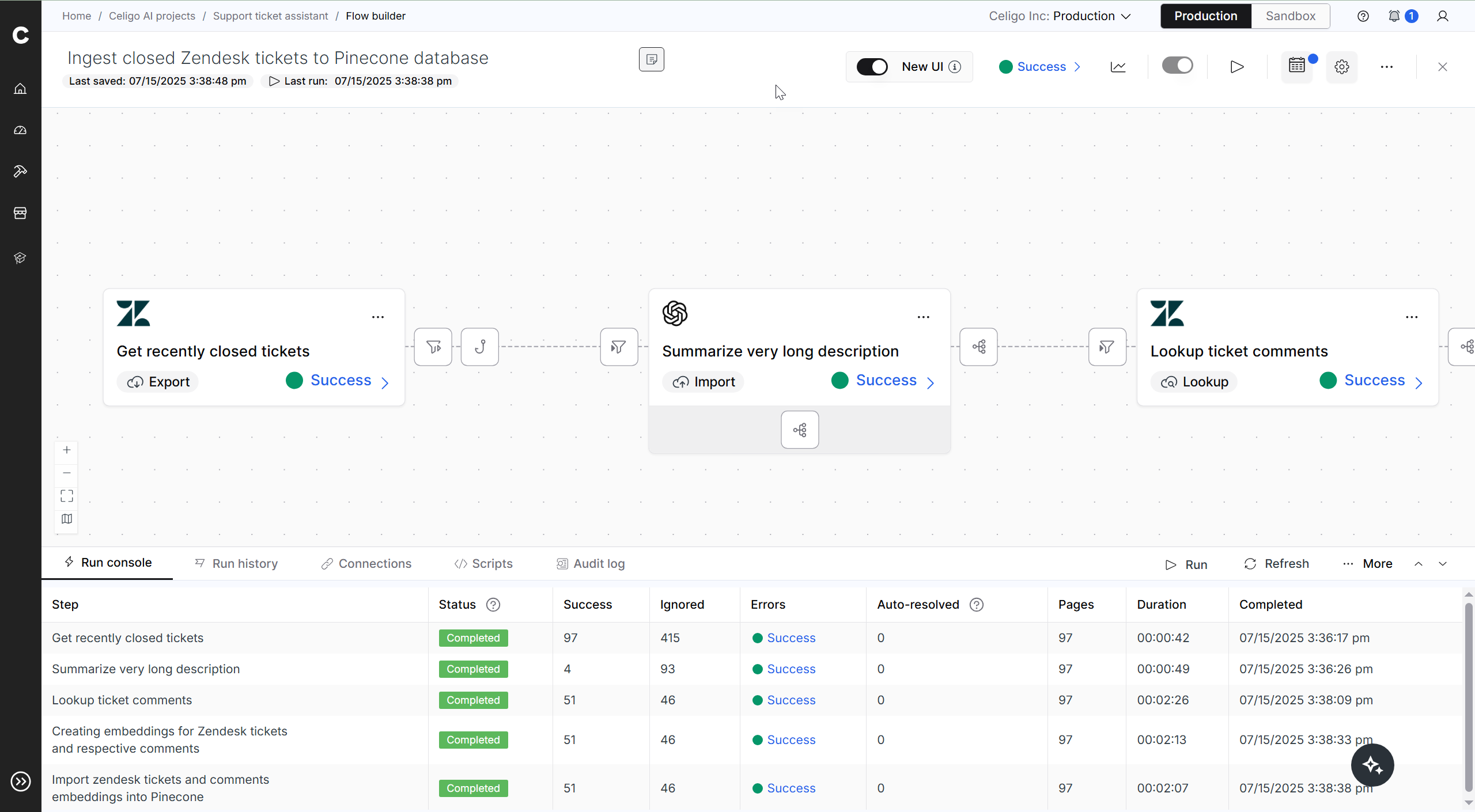Go to Support ticket assistant breadcrumb

(270, 16)
